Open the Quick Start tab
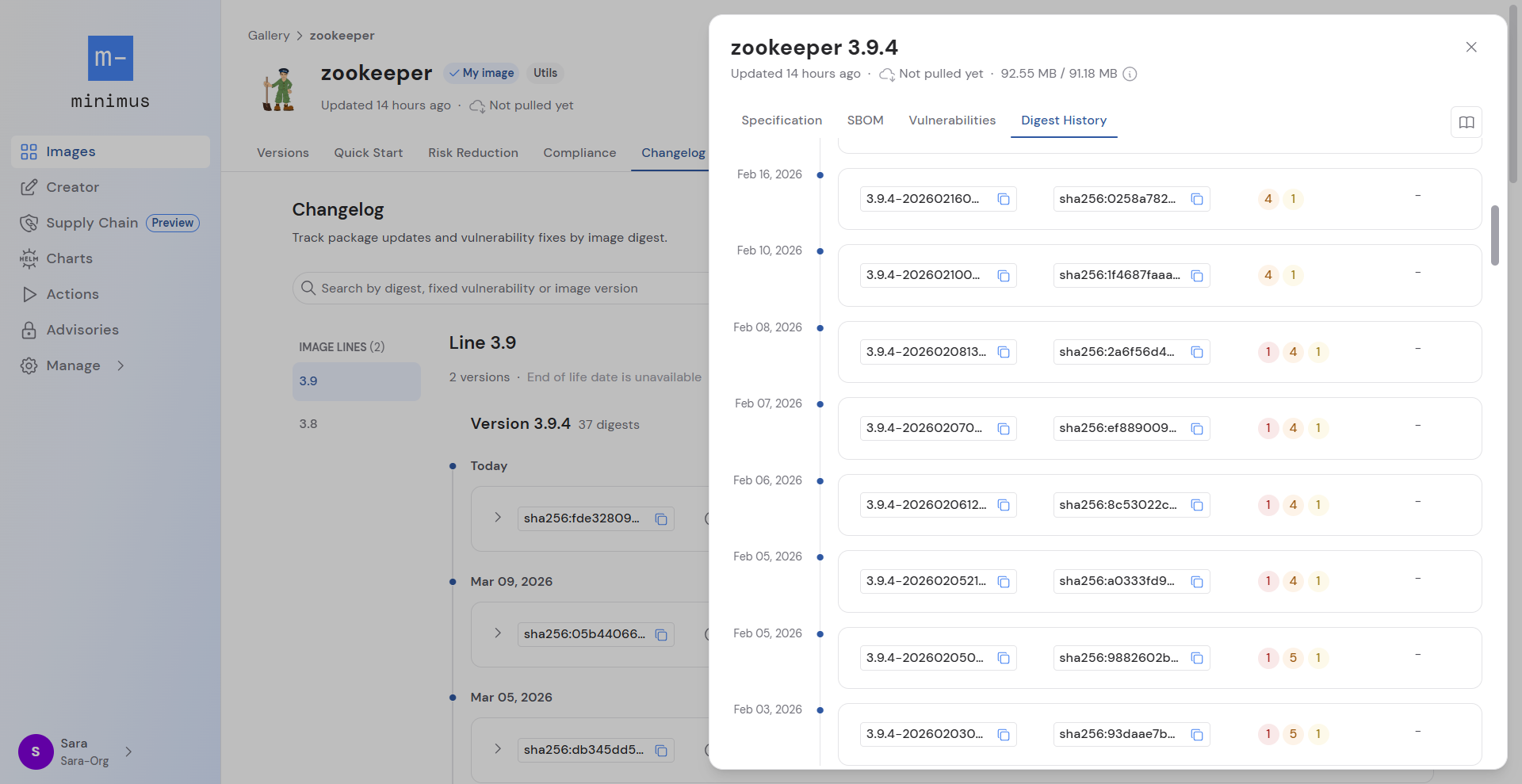Screen dimensions: 1522x784 [369, 153]
